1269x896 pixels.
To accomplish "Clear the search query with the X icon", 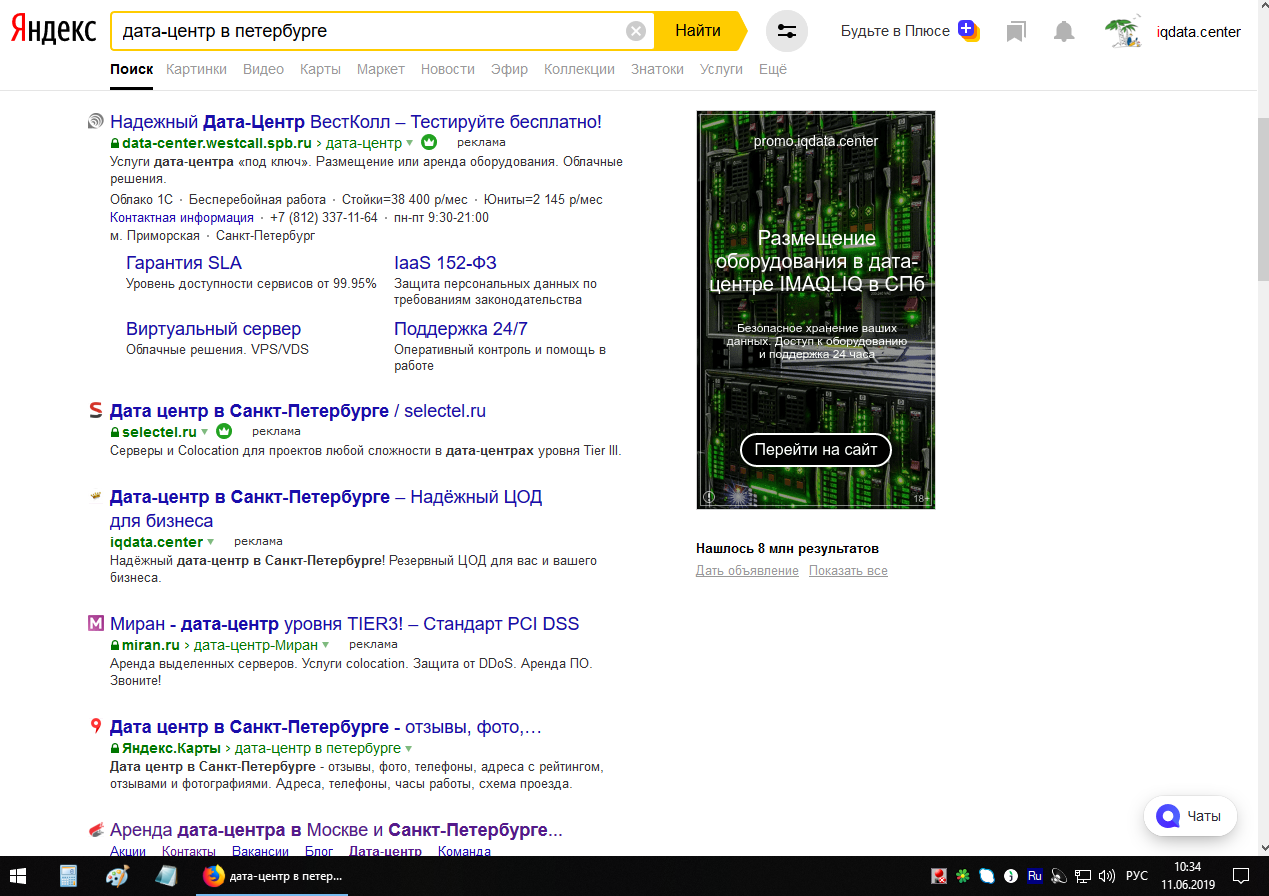I will pos(636,31).
